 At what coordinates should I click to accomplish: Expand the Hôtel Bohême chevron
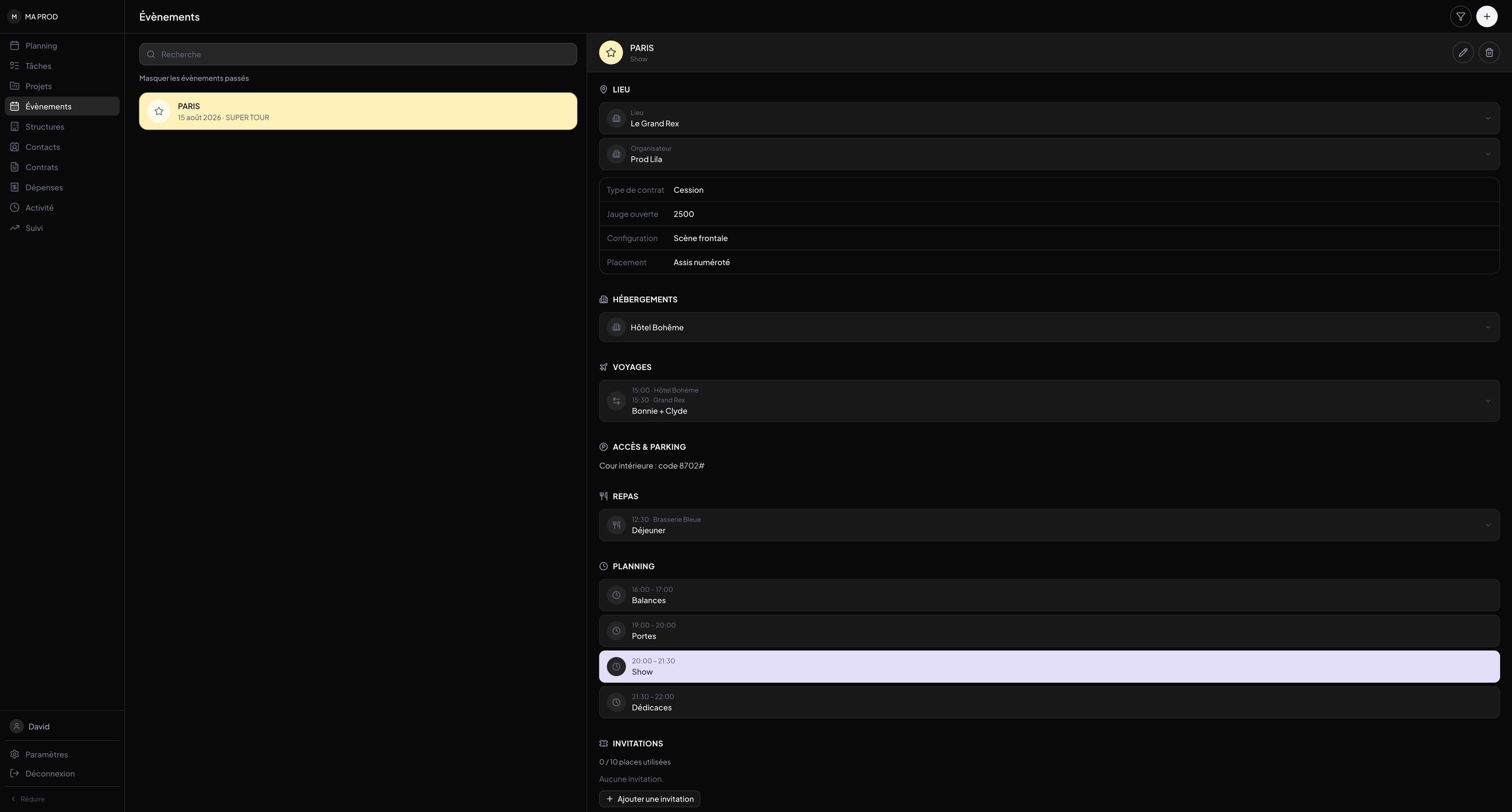1487,327
